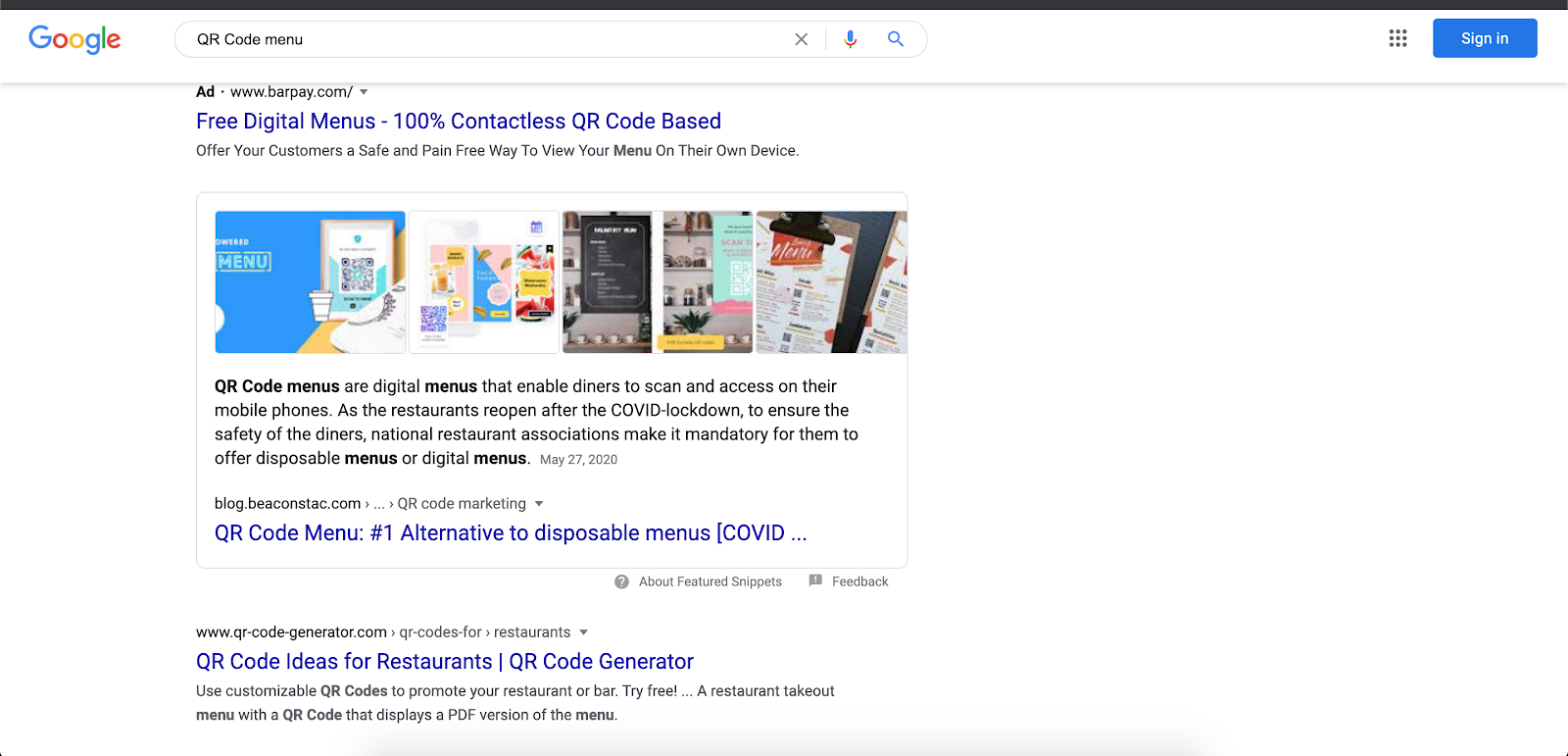This screenshot has height=756, width=1568.
Task: Click the www.barpay.com/ ad URL
Action: [291, 92]
